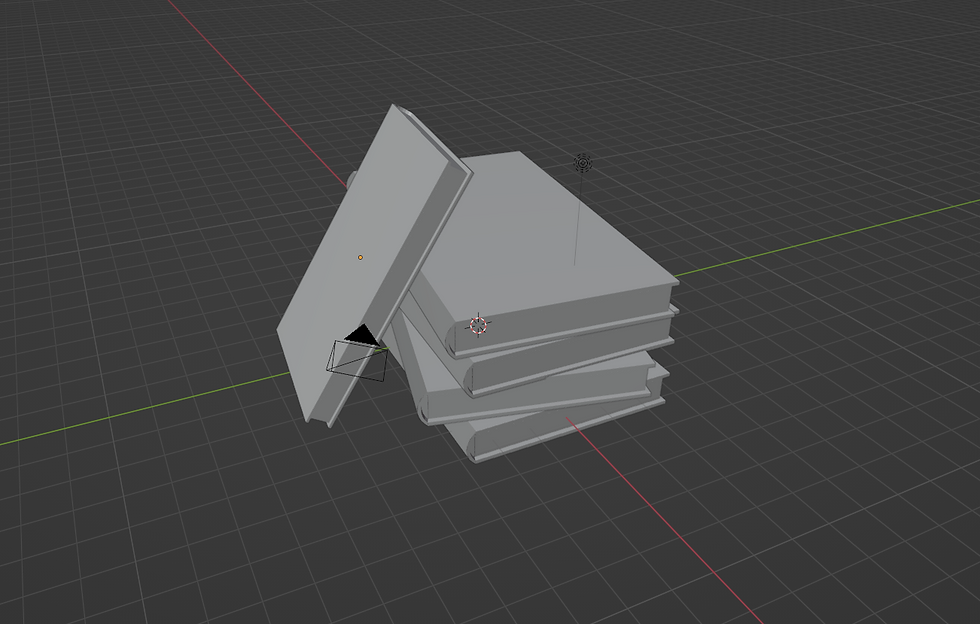Screen dimensions: 980x624
Task: Click the orange origin dot on leaning book
Action: [360, 257]
